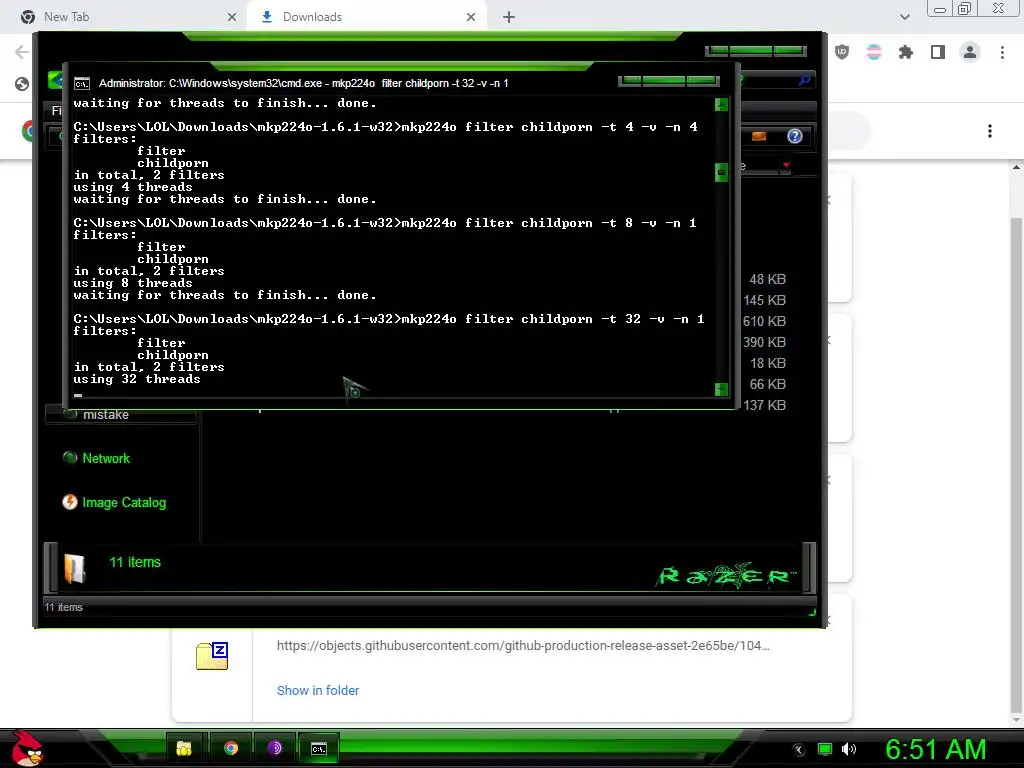Click the green monitor tray icon

(825, 749)
